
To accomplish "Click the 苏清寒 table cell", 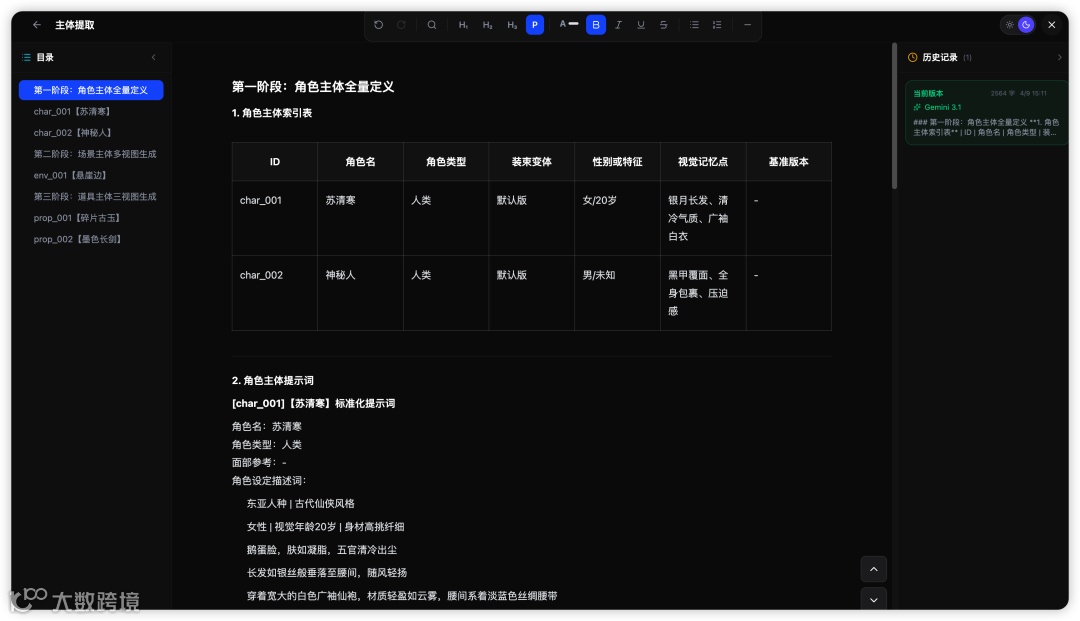I will pos(360,218).
